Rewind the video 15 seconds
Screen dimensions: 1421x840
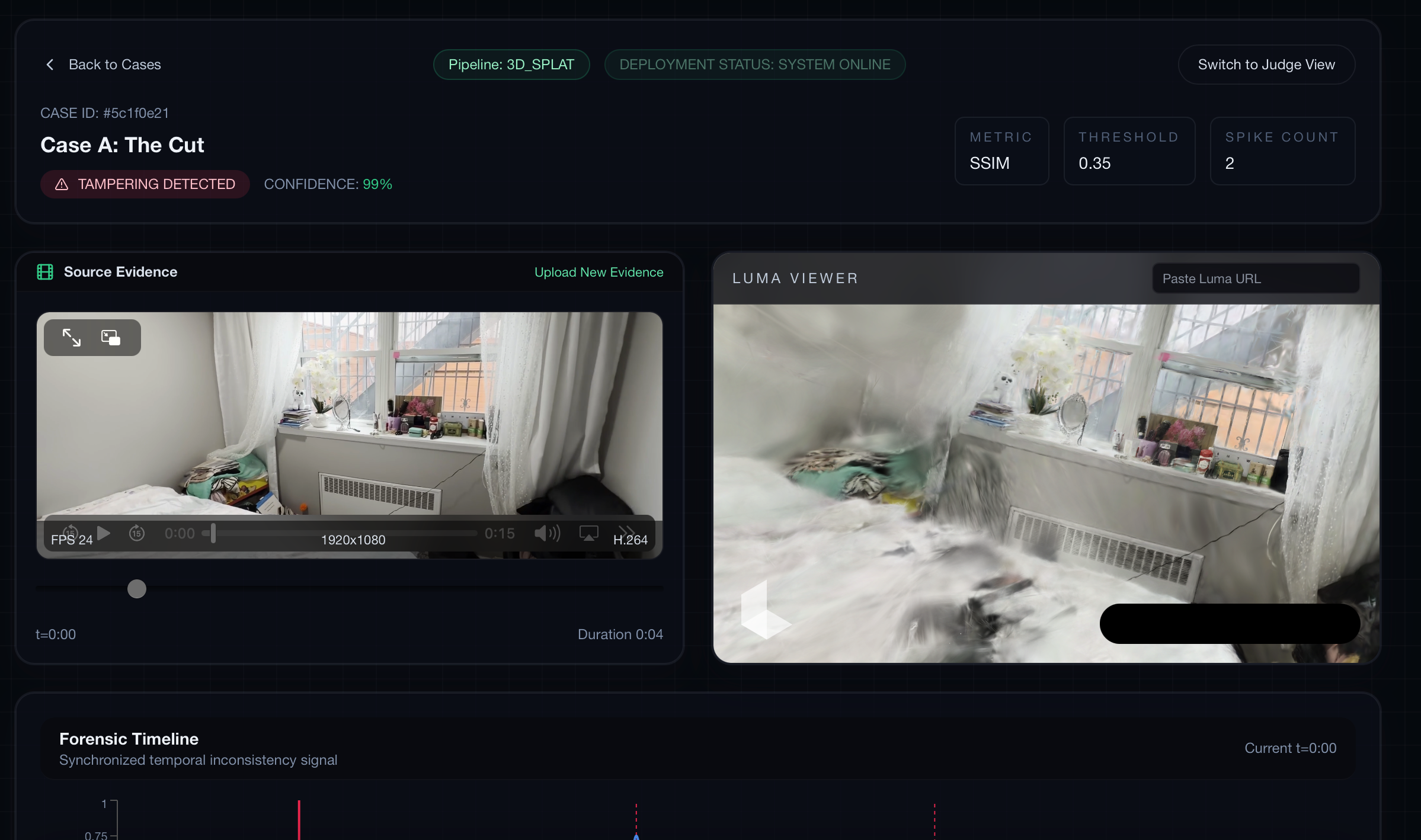pos(70,531)
